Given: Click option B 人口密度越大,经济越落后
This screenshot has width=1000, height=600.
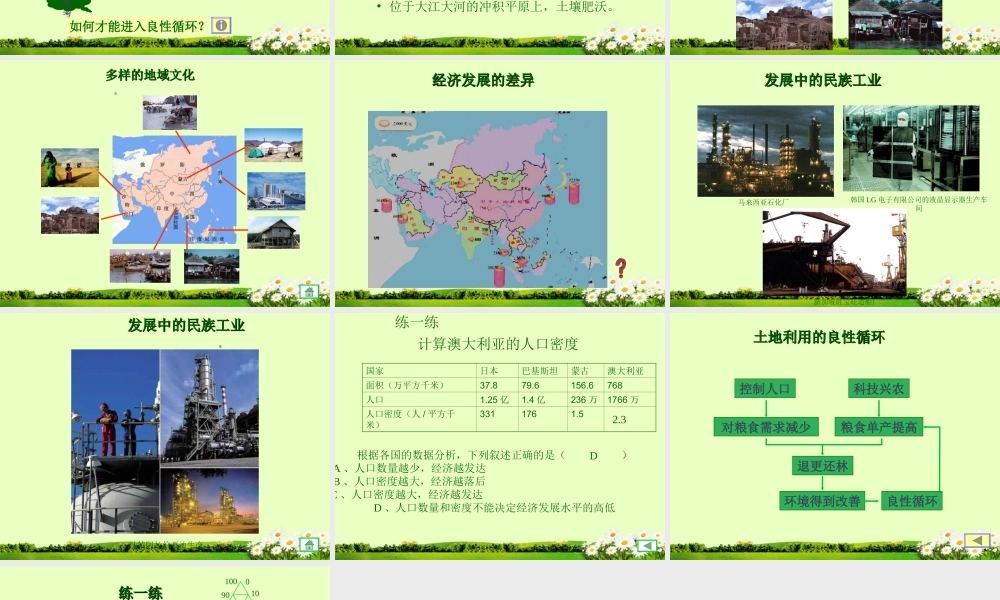Looking at the screenshot, I should pyautogui.click(x=411, y=481).
